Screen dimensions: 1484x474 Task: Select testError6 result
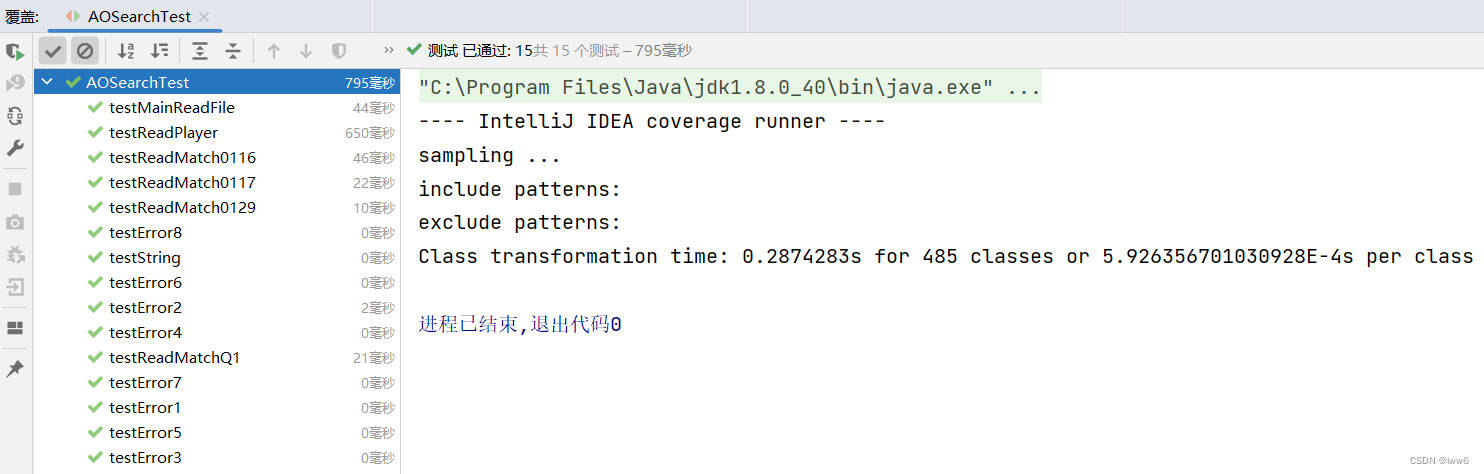click(x=216, y=282)
